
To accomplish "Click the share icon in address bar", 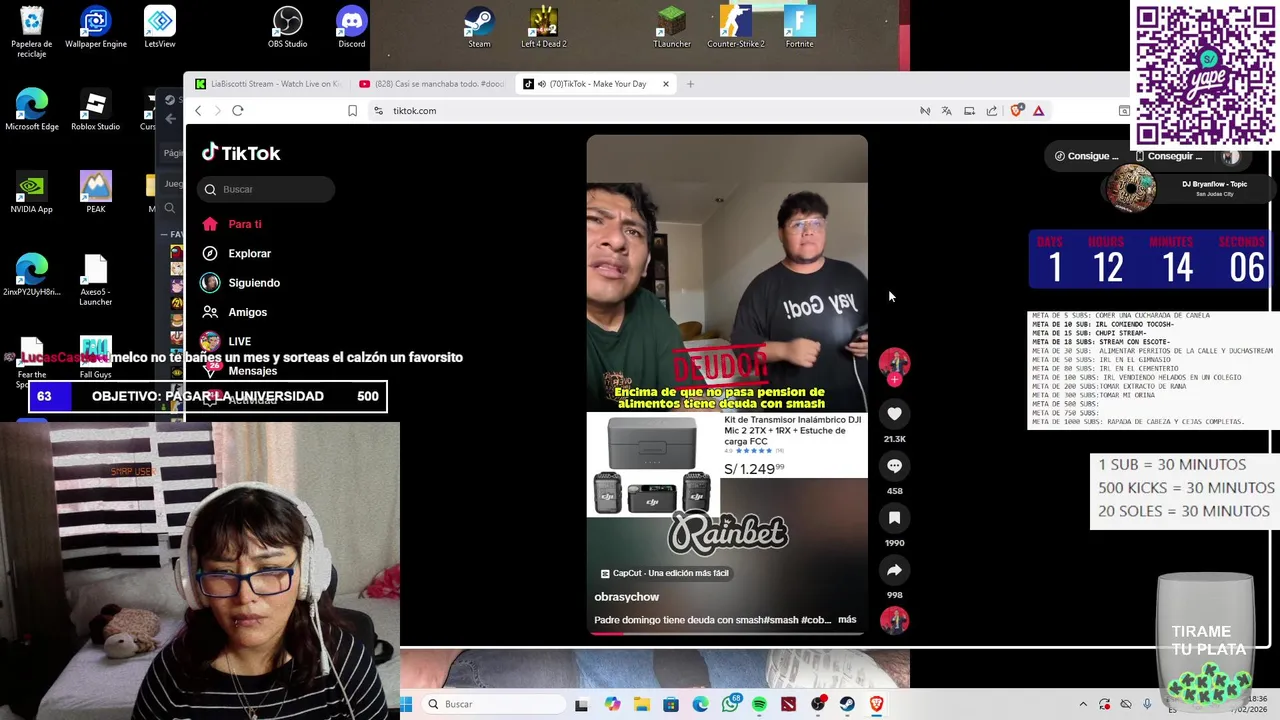I will point(991,111).
